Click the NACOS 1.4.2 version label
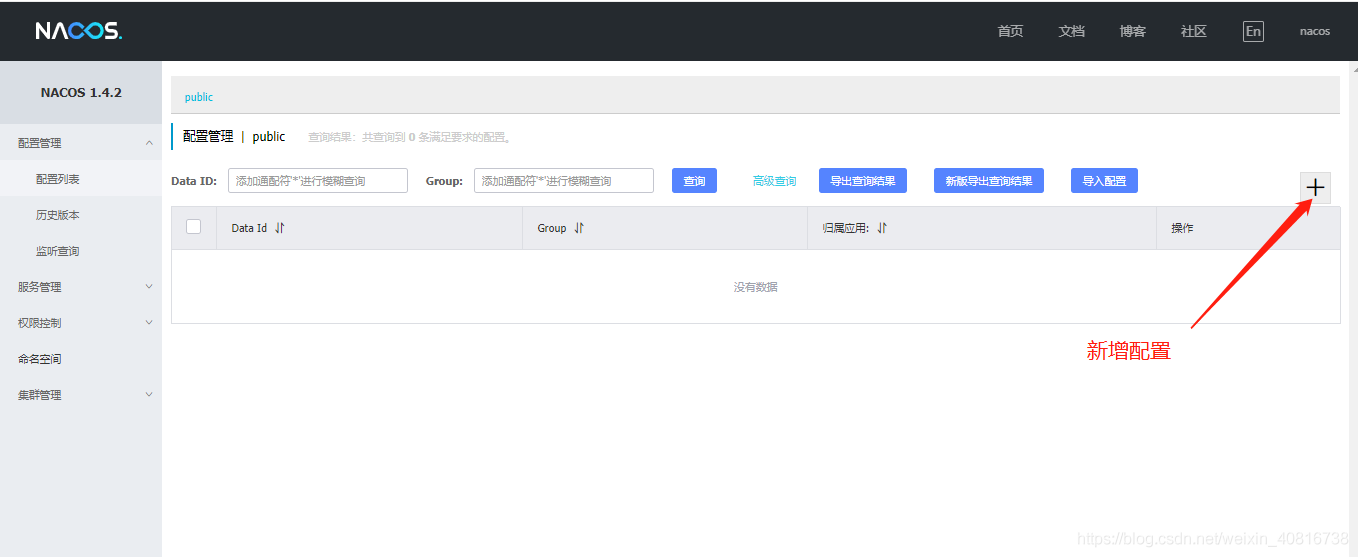 81,92
